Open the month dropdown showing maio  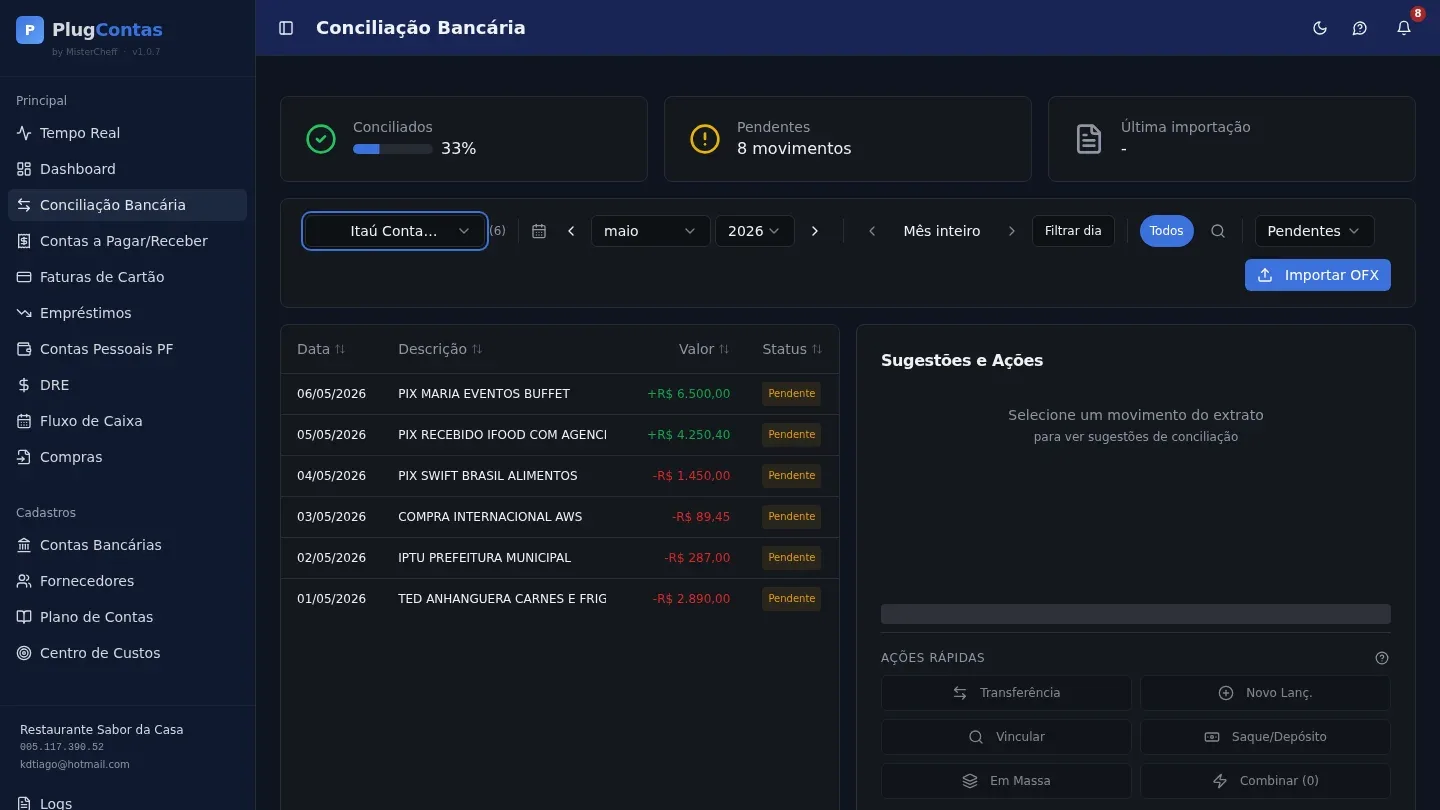pos(650,231)
